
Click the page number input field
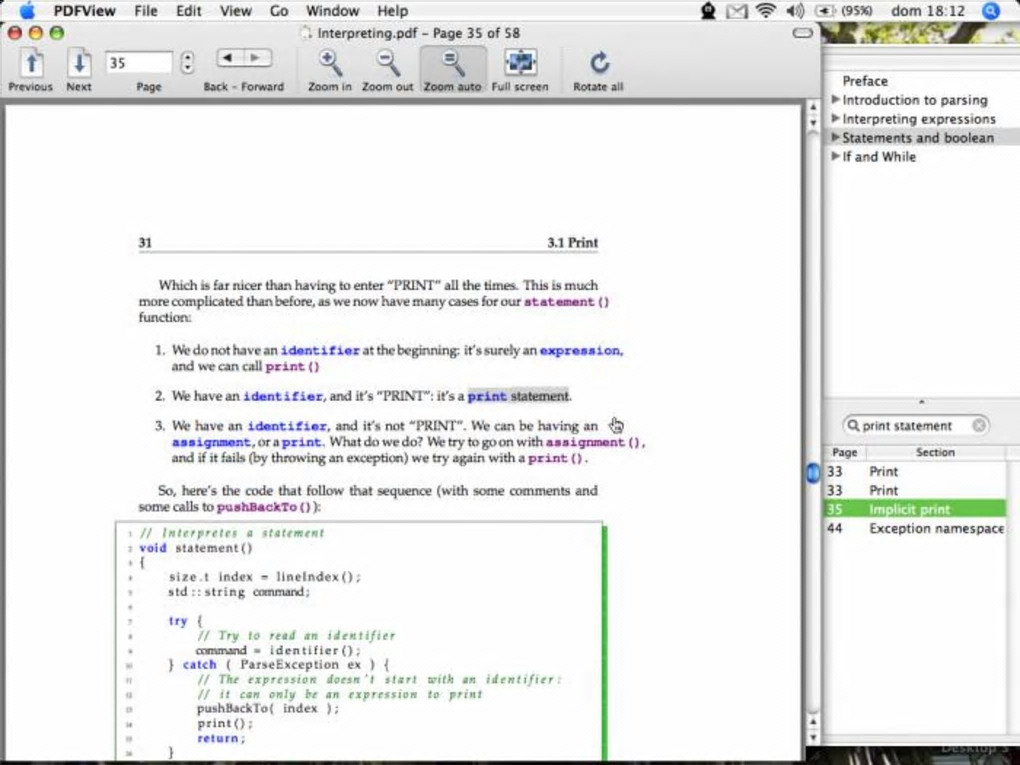138,63
